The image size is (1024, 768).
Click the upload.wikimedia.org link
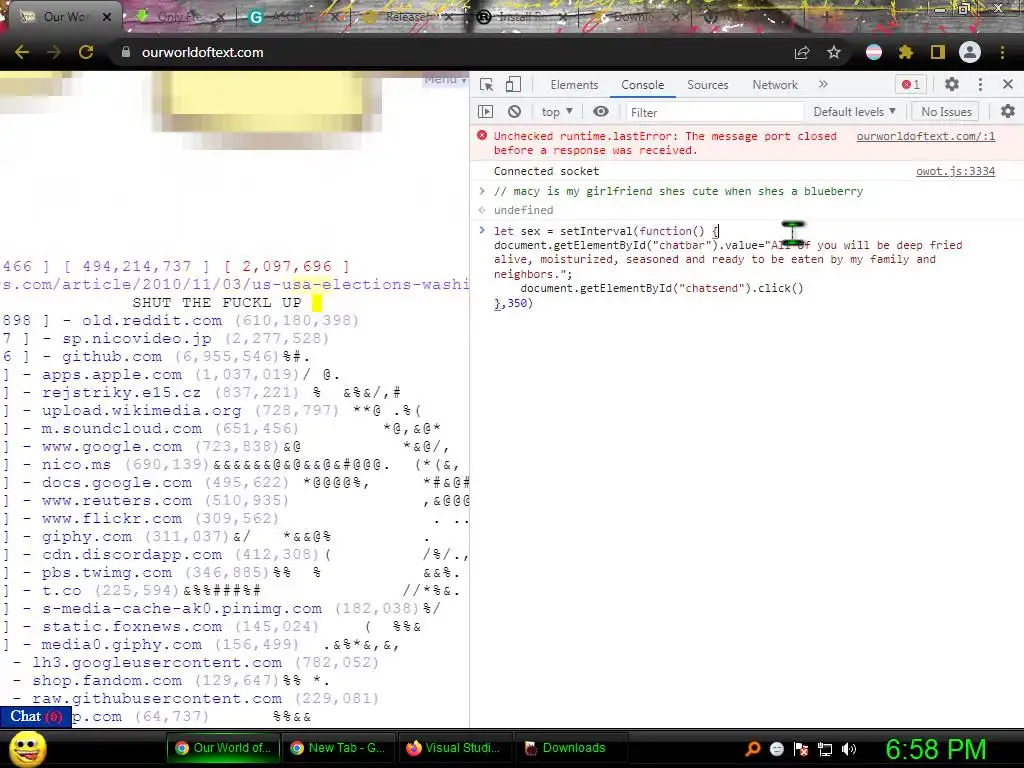click(x=142, y=411)
